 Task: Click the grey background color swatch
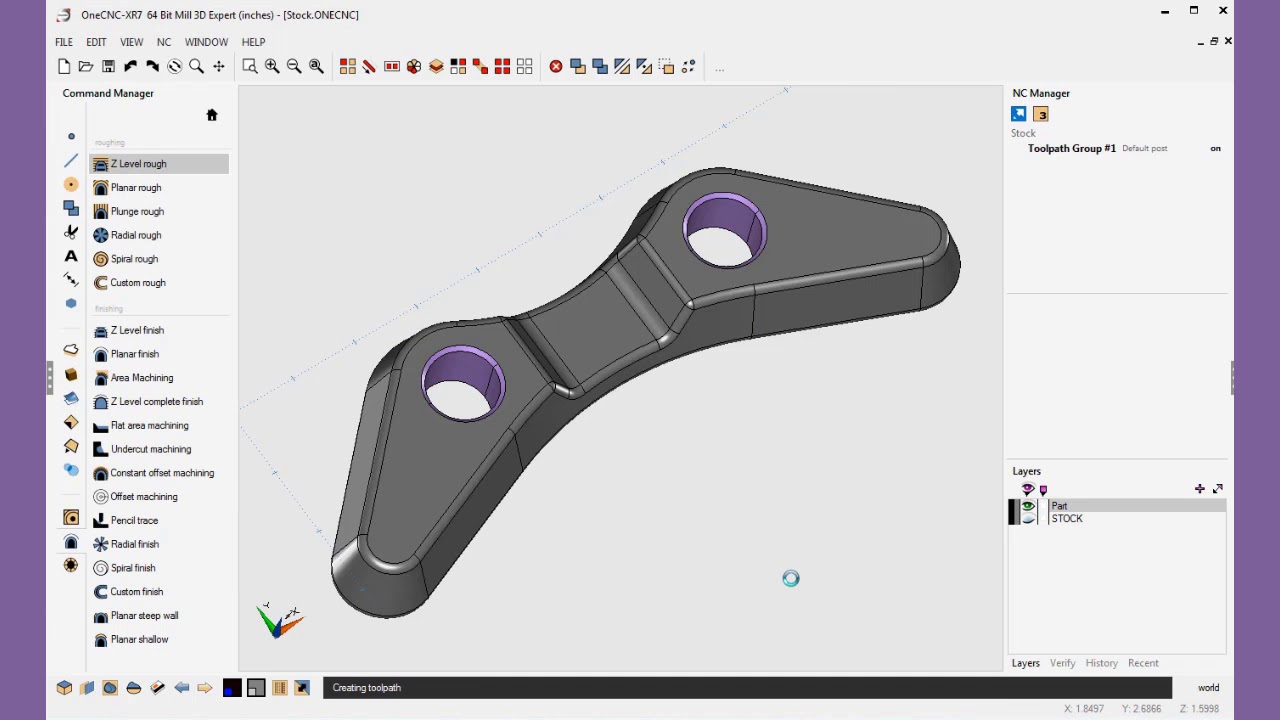256,688
